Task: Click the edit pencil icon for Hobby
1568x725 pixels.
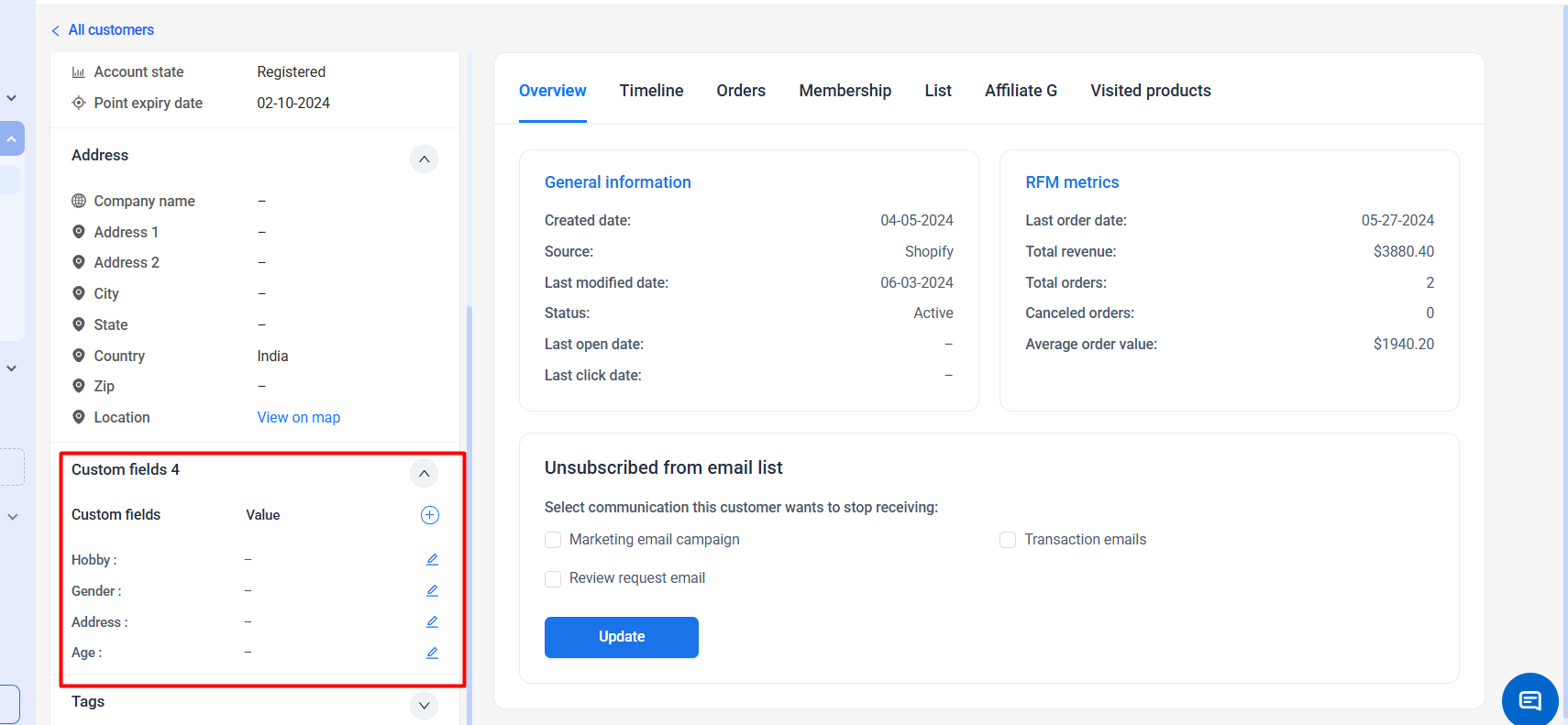Action: [432, 559]
